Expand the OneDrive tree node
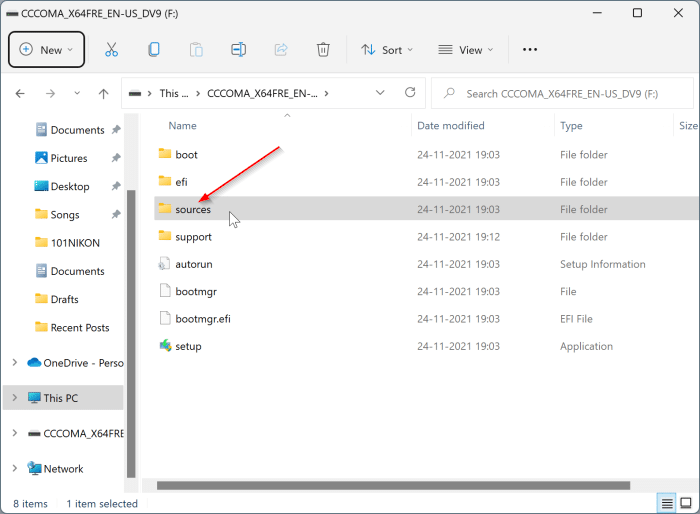 click(x=15, y=363)
